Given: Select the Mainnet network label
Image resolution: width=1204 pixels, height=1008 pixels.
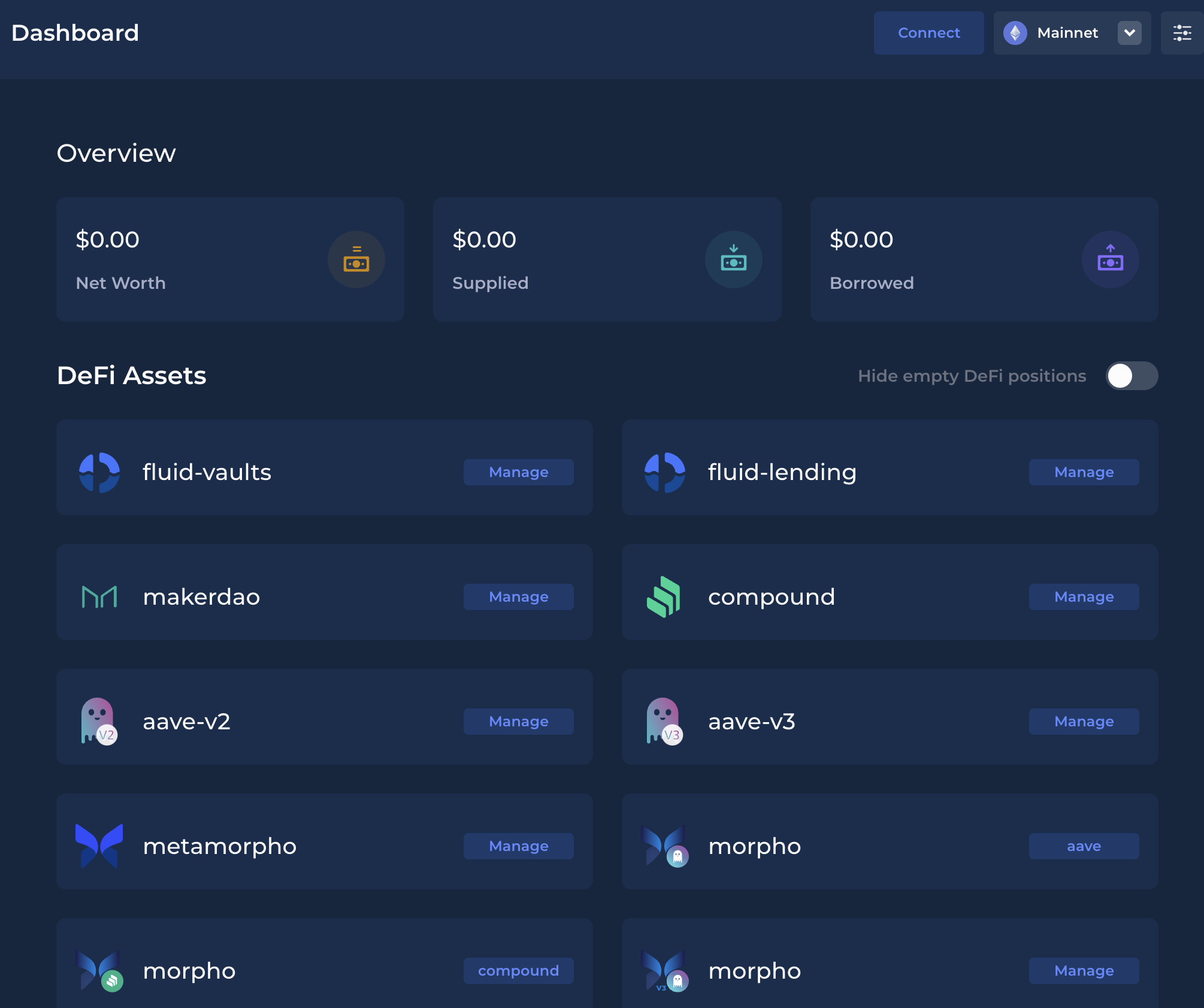Looking at the screenshot, I should tap(1067, 33).
